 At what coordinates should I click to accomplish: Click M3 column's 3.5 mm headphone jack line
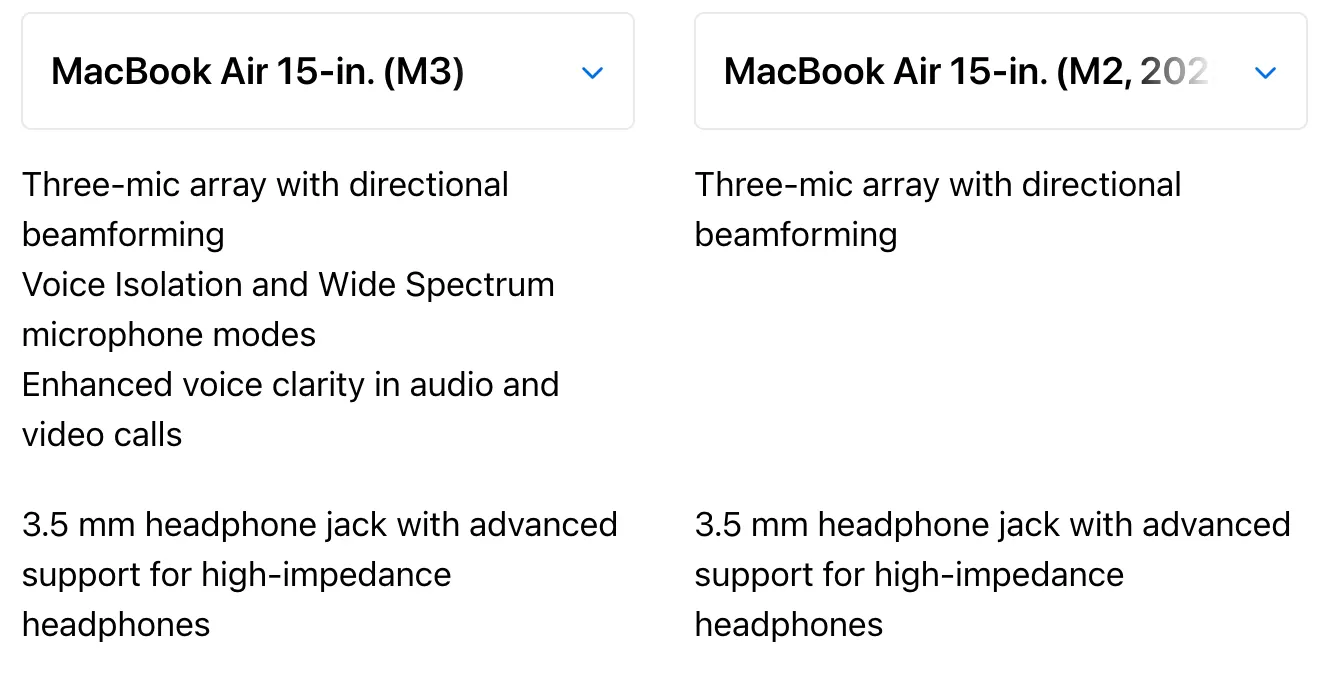[319, 525]
